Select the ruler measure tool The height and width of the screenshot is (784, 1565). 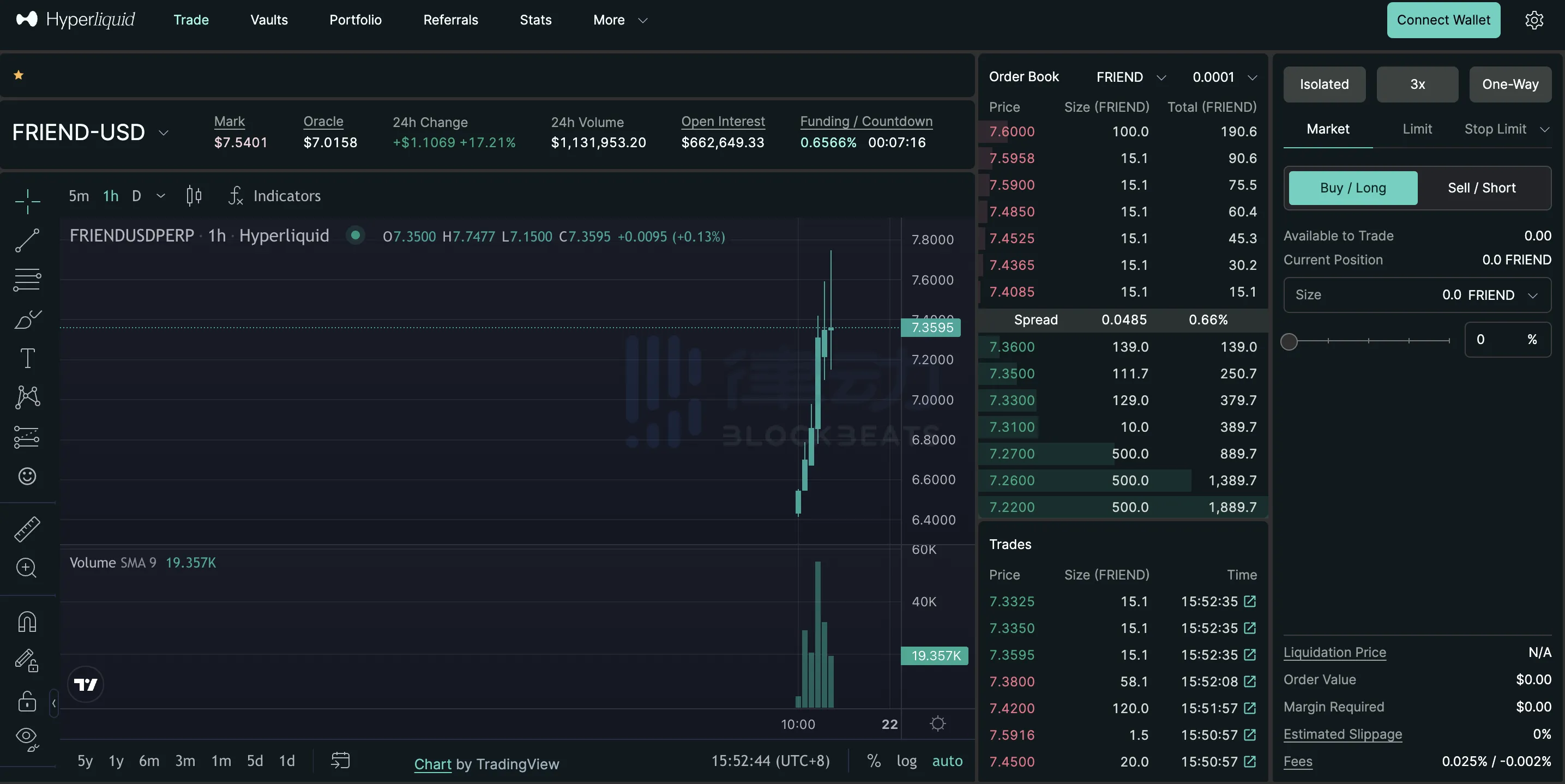coord(27,529)
